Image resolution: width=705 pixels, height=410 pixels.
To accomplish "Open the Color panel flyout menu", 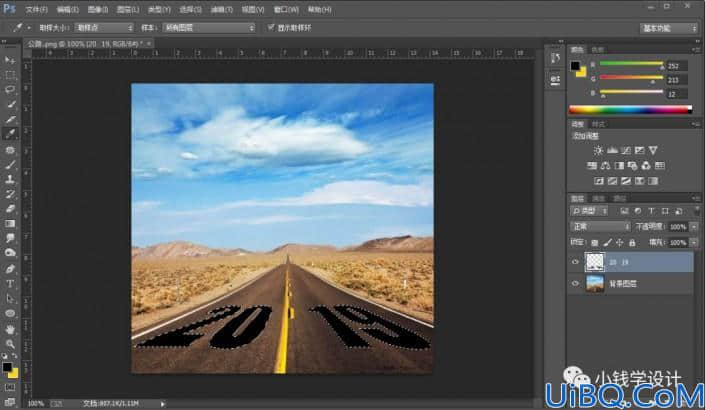I will [x=696, y=49].
